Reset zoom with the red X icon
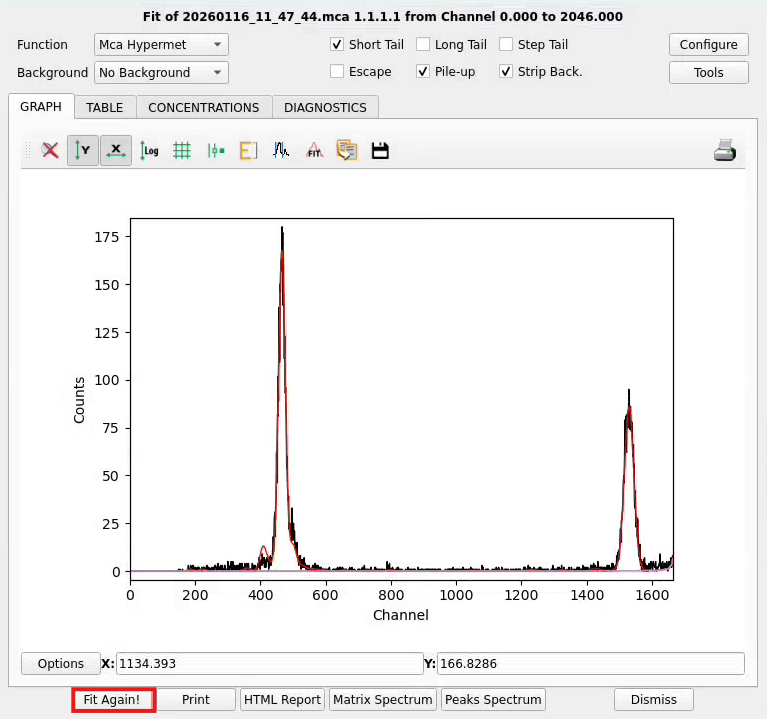 (50, 150)
